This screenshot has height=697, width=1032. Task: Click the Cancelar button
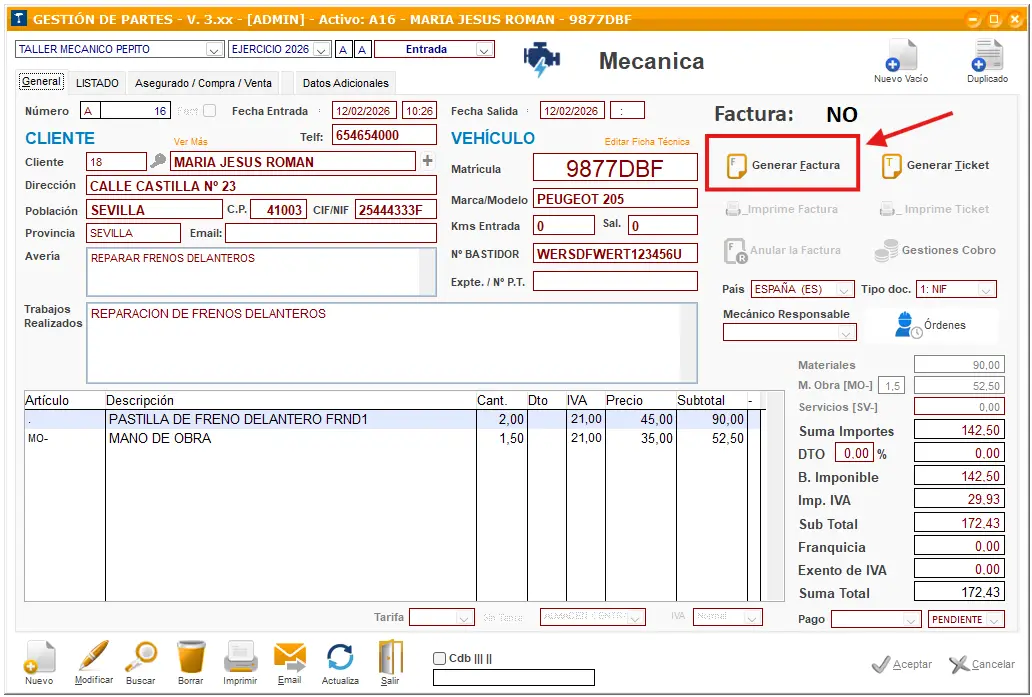click(x=982, y=664)
